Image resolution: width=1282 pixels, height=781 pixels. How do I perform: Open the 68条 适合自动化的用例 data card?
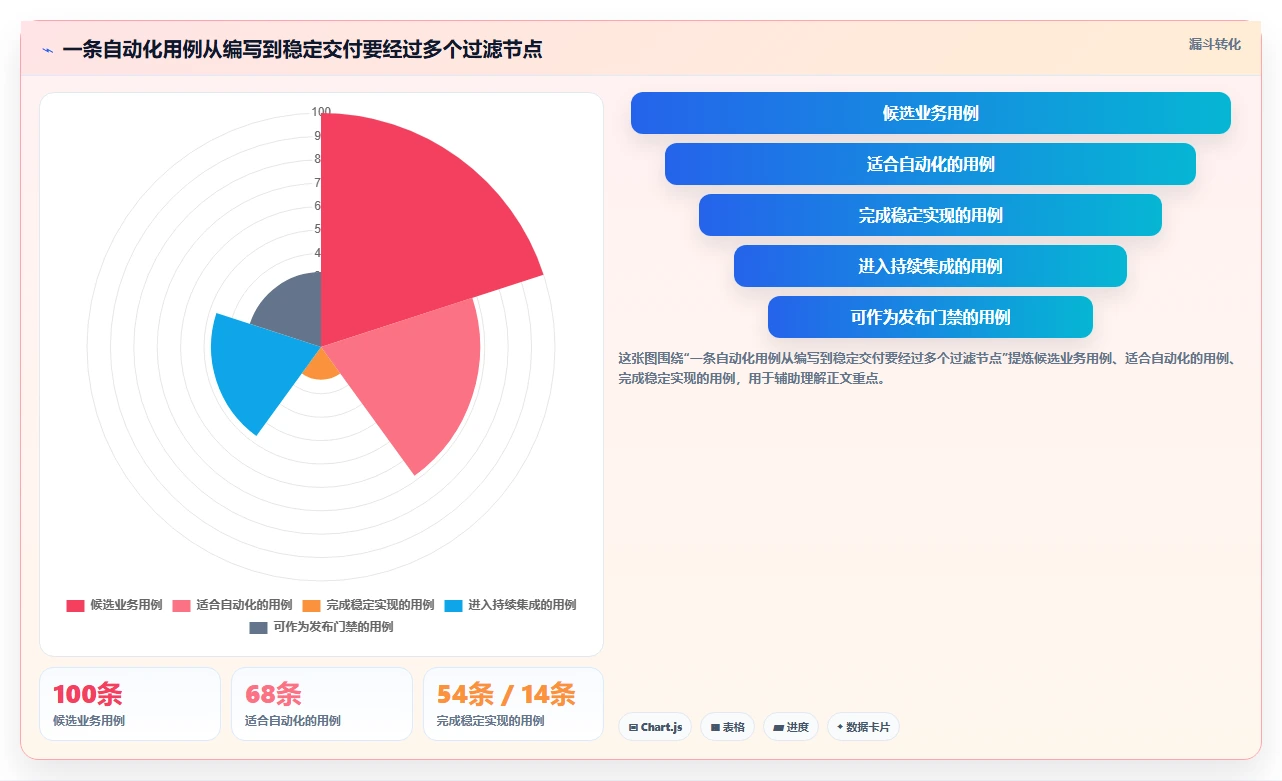(322, 704)
